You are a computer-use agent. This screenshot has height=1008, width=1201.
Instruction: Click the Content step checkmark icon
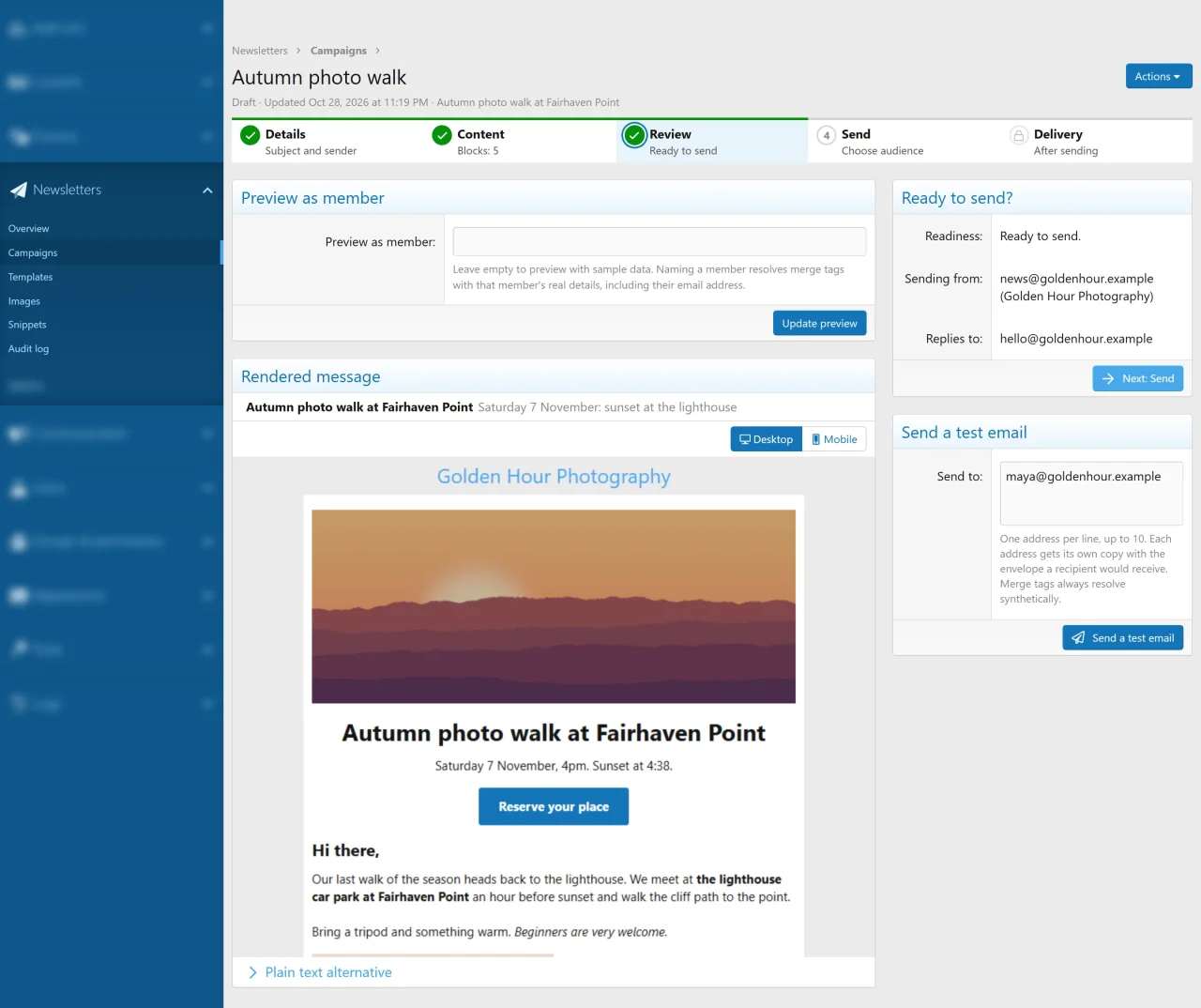(x=442, y=135)
